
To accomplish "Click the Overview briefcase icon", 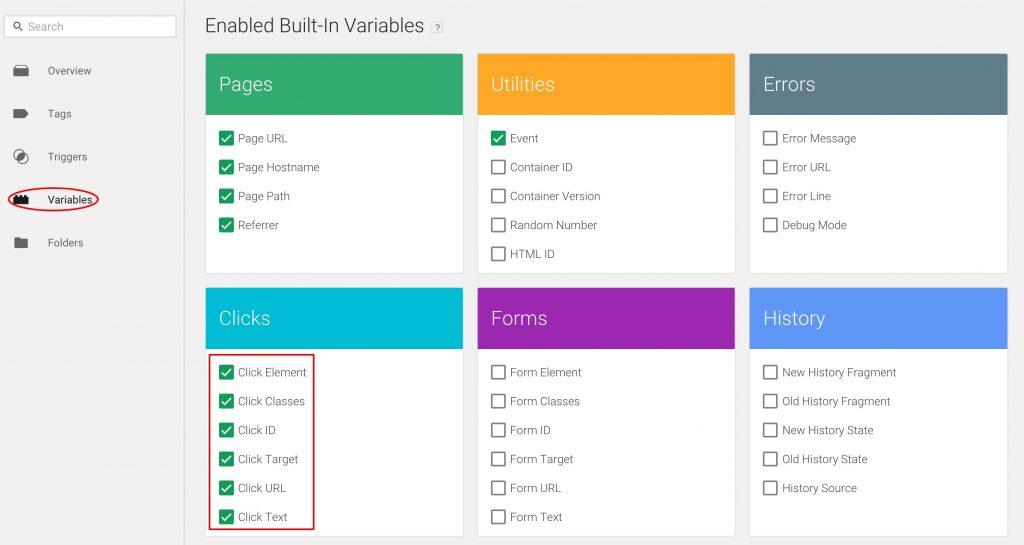I will coord(21,70).
